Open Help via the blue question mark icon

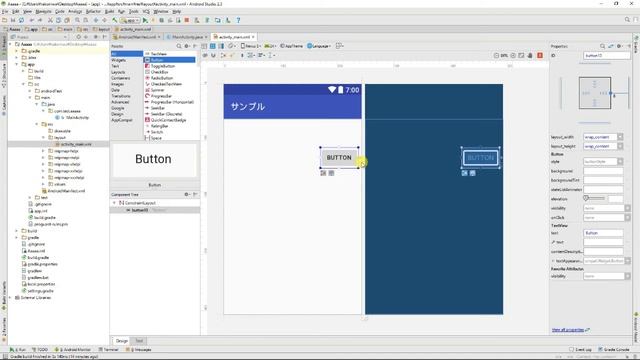tap(238, 20)
